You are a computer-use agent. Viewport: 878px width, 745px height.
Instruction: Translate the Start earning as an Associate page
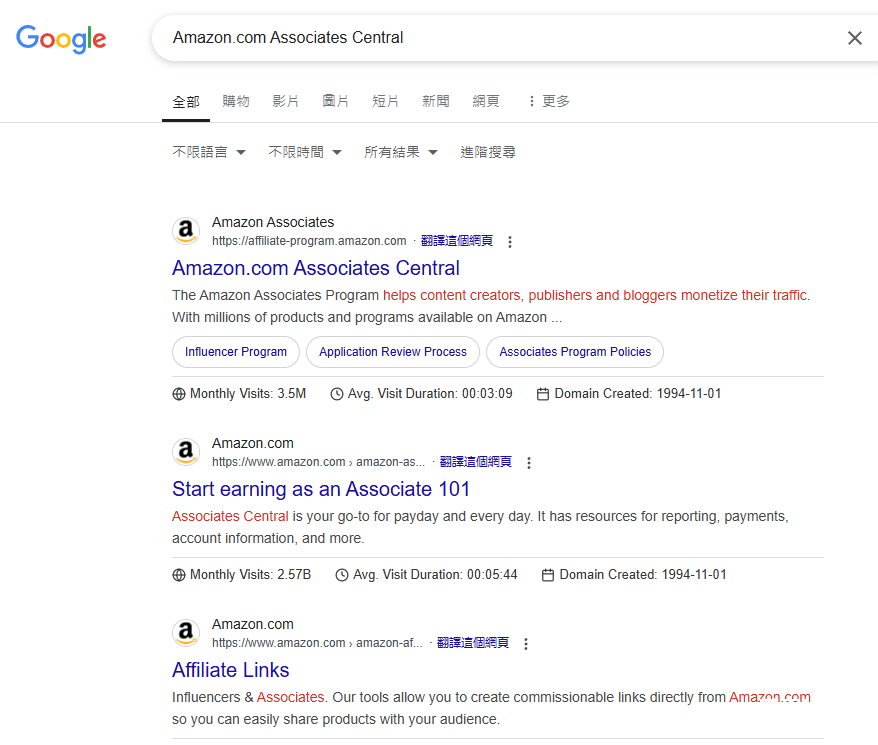(476, 462)
